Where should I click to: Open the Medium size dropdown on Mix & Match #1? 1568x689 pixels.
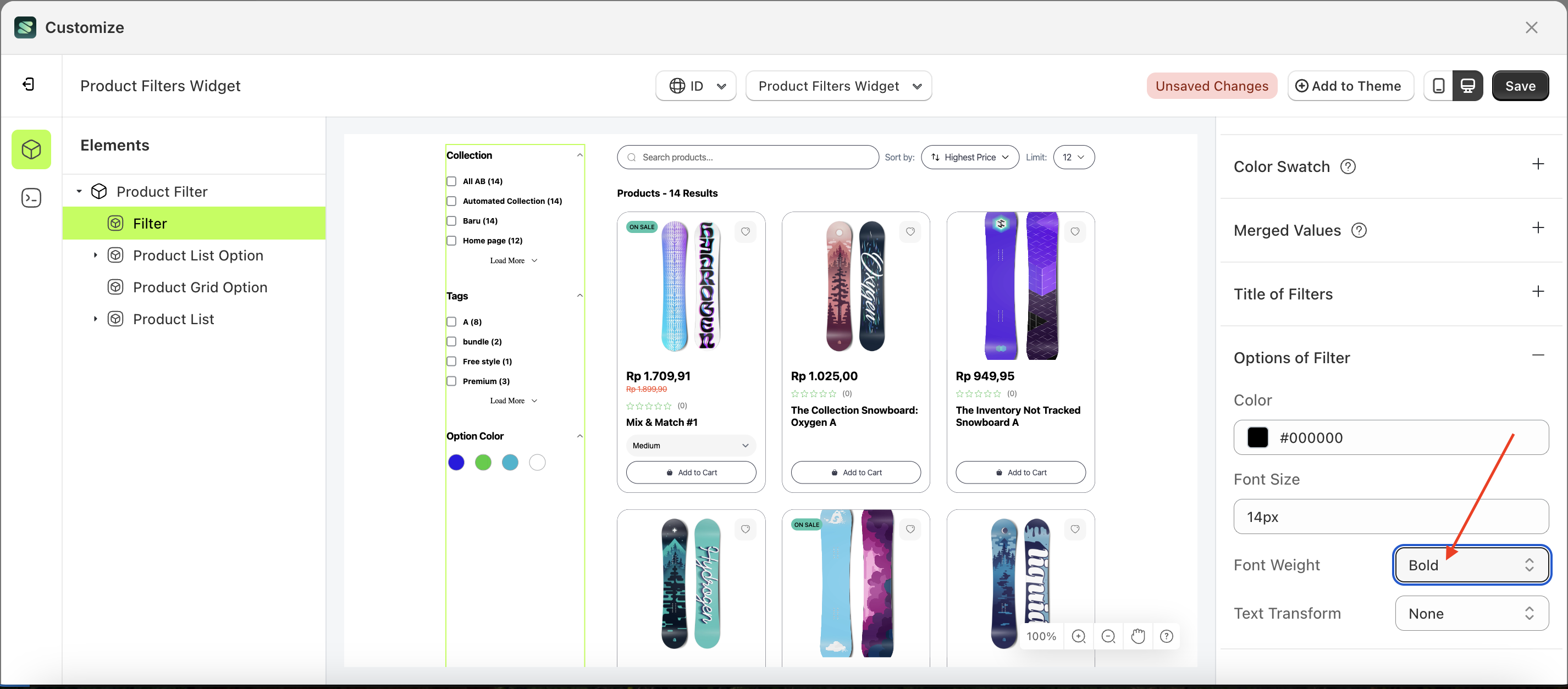click(x=691, y=445)
